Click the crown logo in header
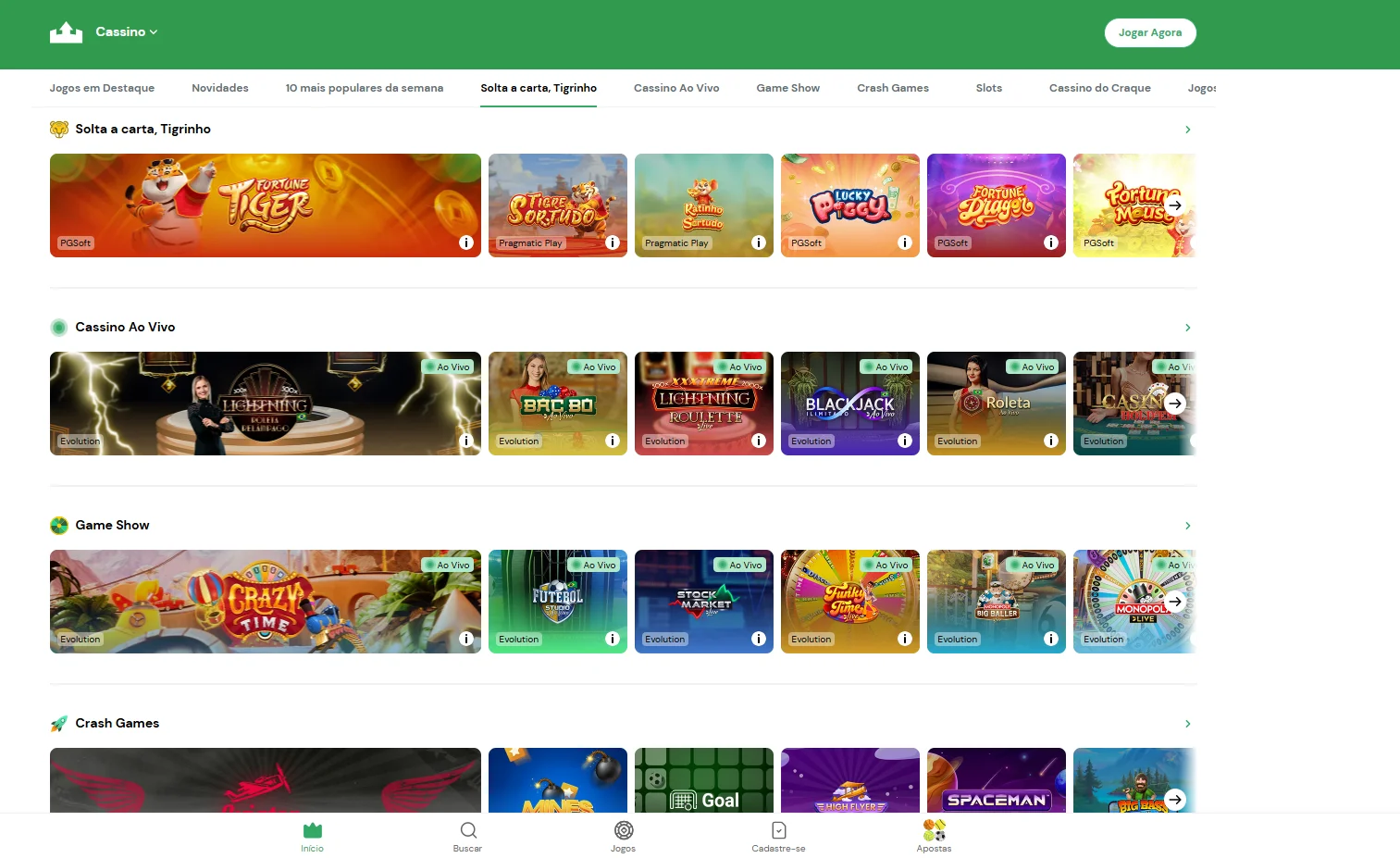 (x=67, y=32)
